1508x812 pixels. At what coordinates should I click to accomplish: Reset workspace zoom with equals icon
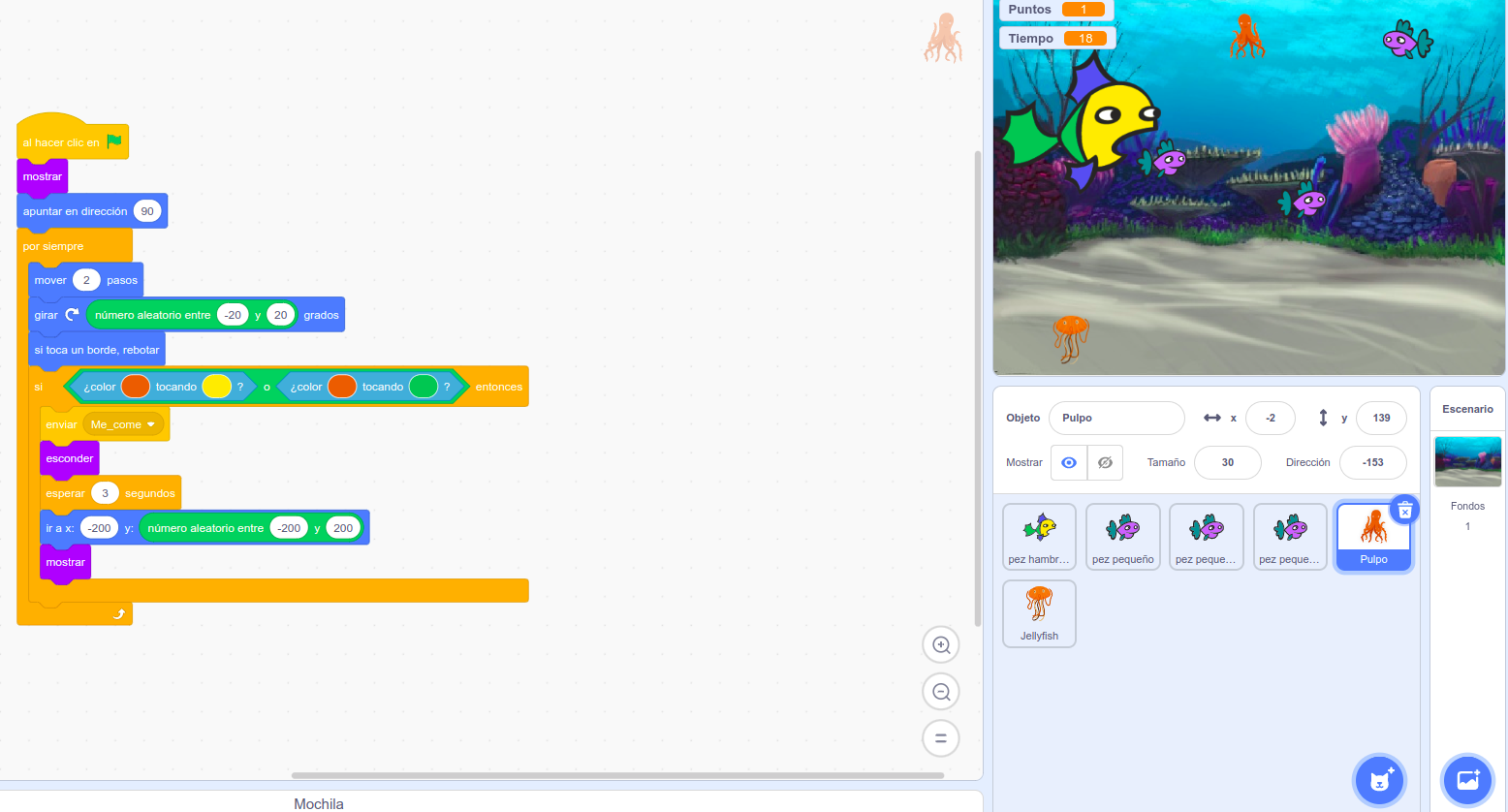(940, 738)
